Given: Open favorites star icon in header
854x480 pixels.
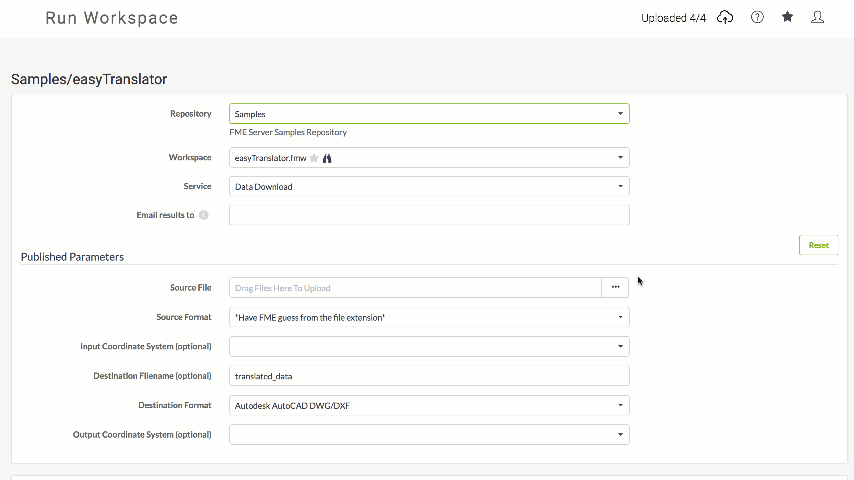Looking at the screenshot, I should [787, 17].
